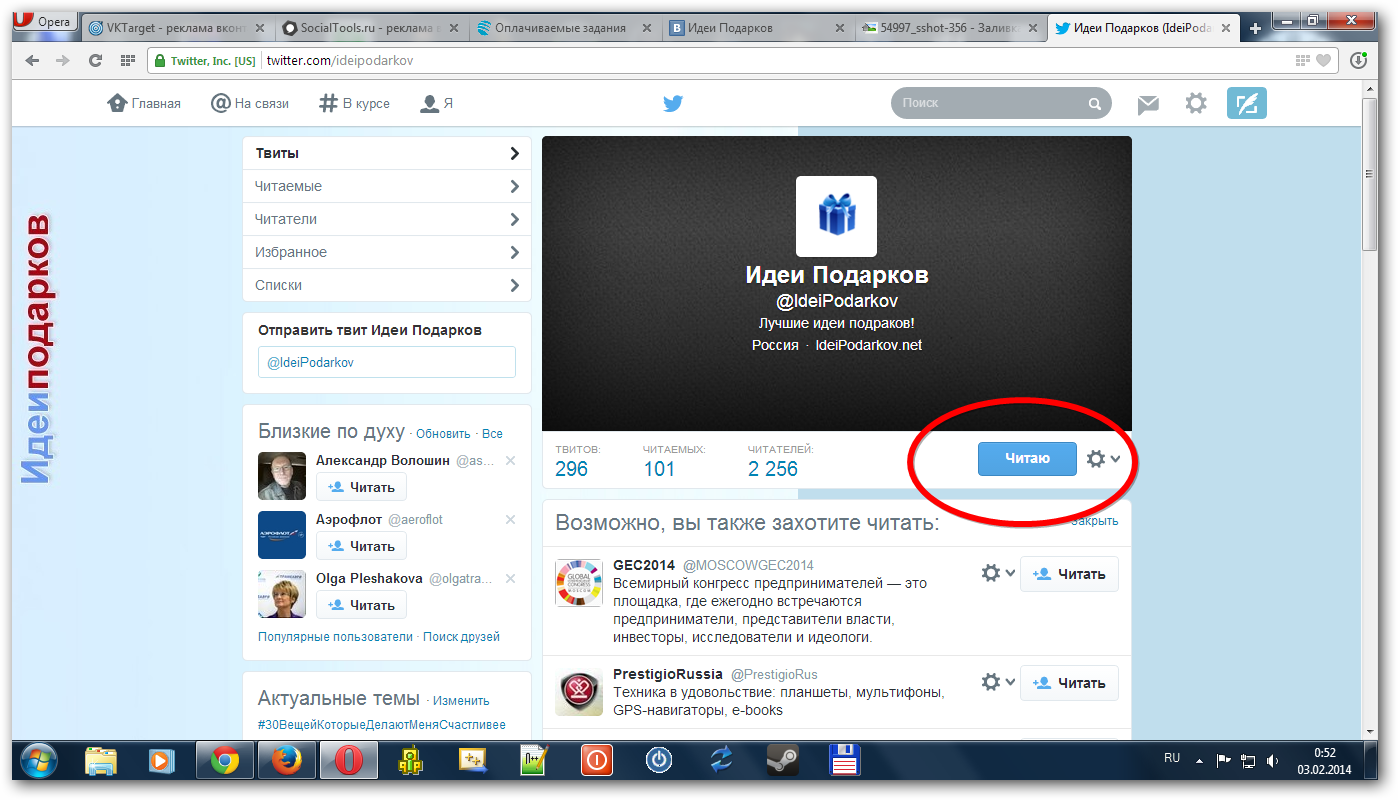The height and width of the screenshot is (800, 1398).
Task: Click the Идеи Подарков gift avatar
Action: [836, 216]
